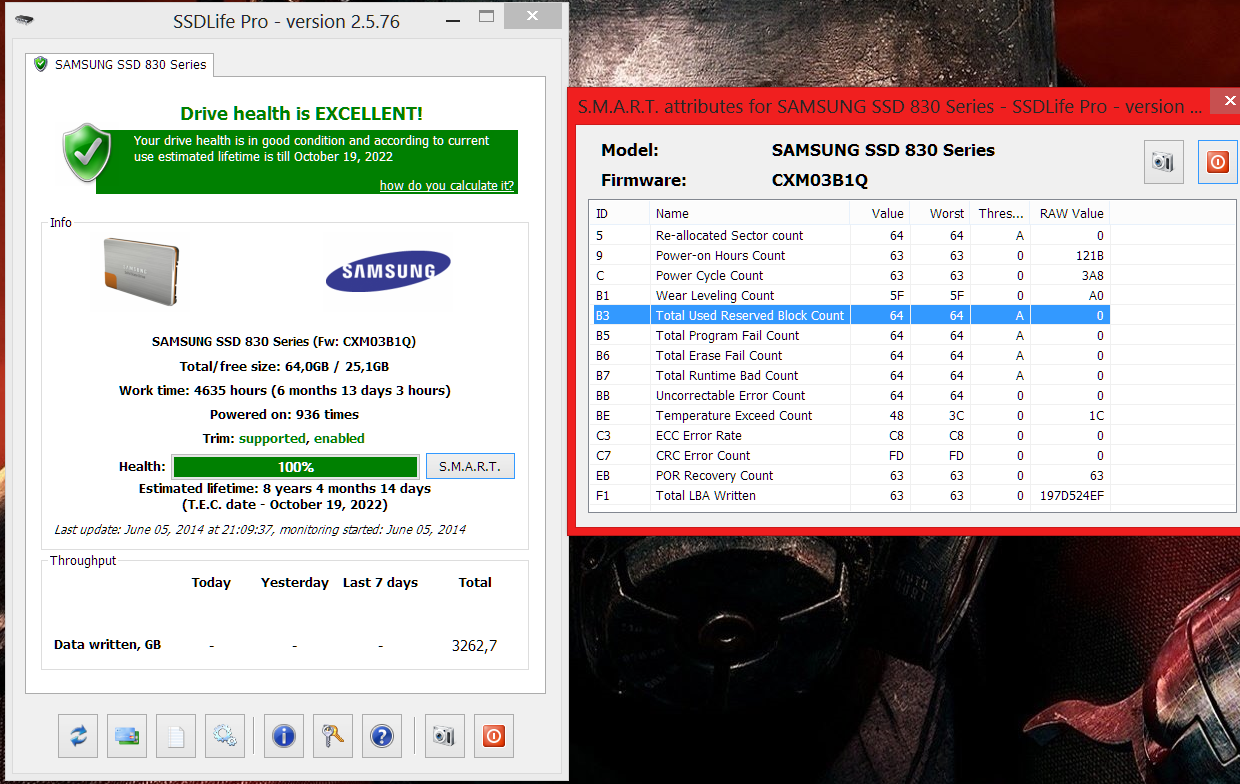Image resolution: width=1240 pixels, height=784 pixels.
Task: Click 'Trim: supported, enabled' text
Action: point(284,438)
